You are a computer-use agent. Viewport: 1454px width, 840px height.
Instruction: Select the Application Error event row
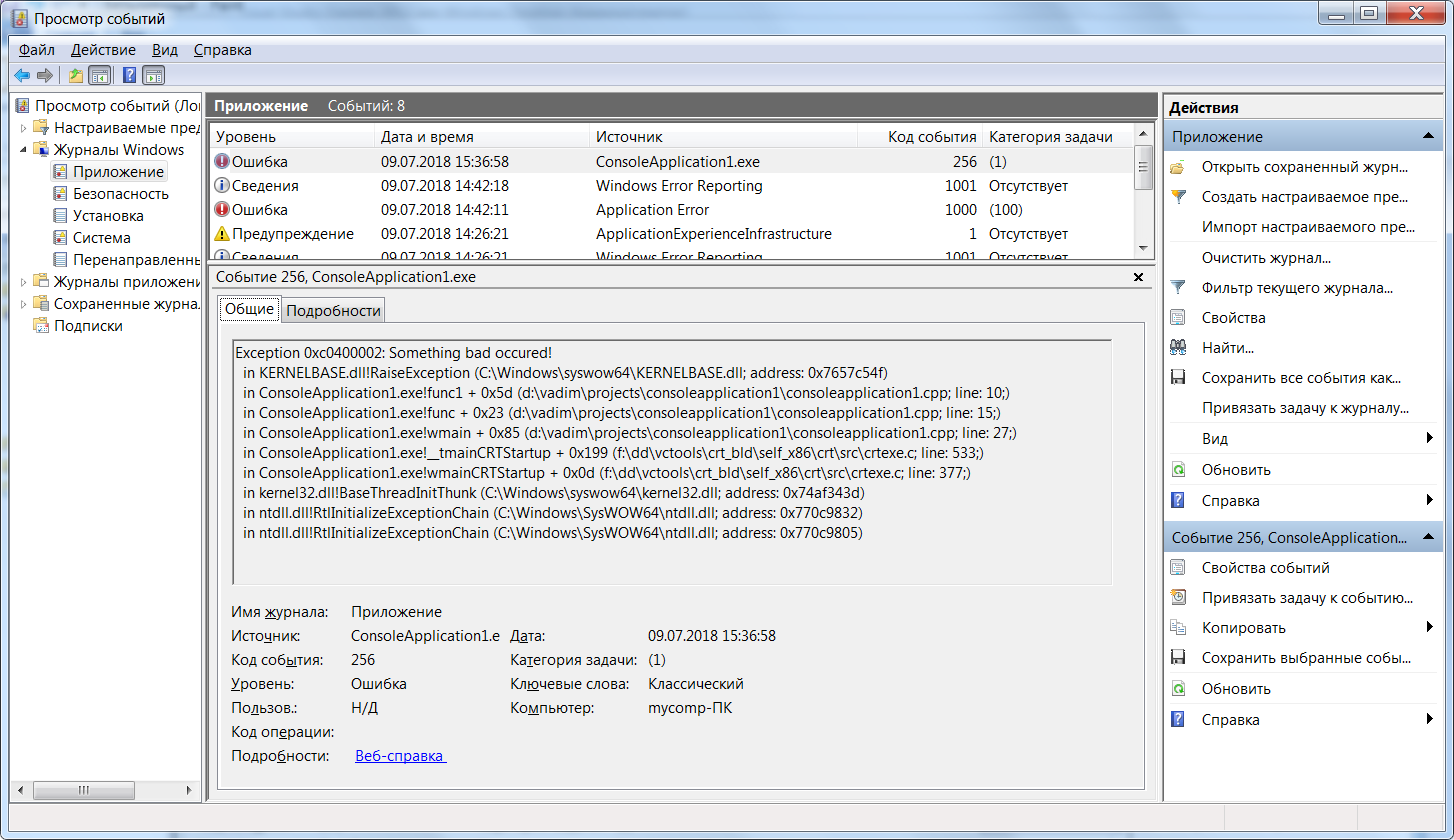(x=671, y=210)
